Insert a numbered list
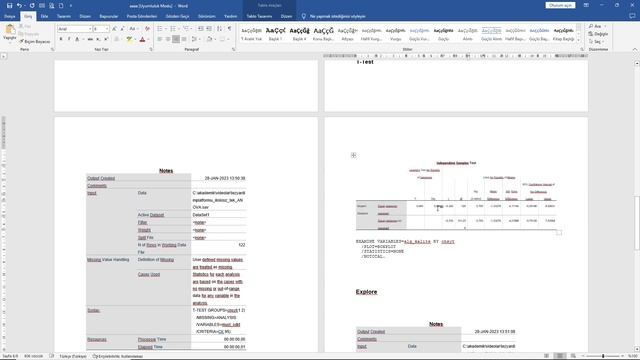This screenshot has height=360, width=640. click(x=174, y=29)
